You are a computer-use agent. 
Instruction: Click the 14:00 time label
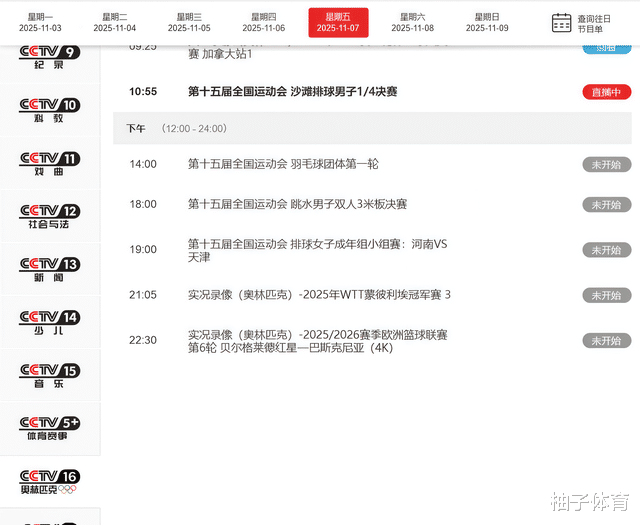(143, 164)
